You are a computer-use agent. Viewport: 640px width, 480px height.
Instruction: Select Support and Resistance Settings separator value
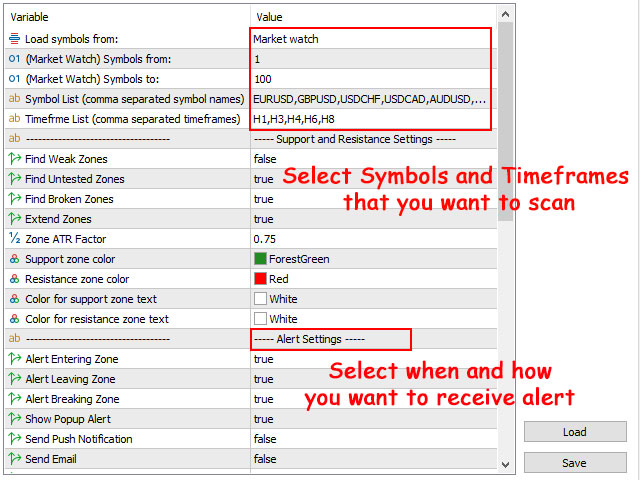(354, 139)
